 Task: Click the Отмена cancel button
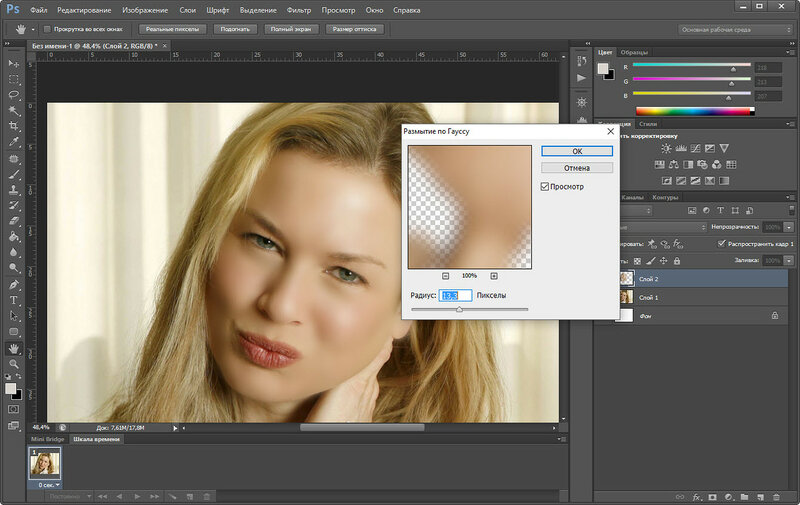576,168
